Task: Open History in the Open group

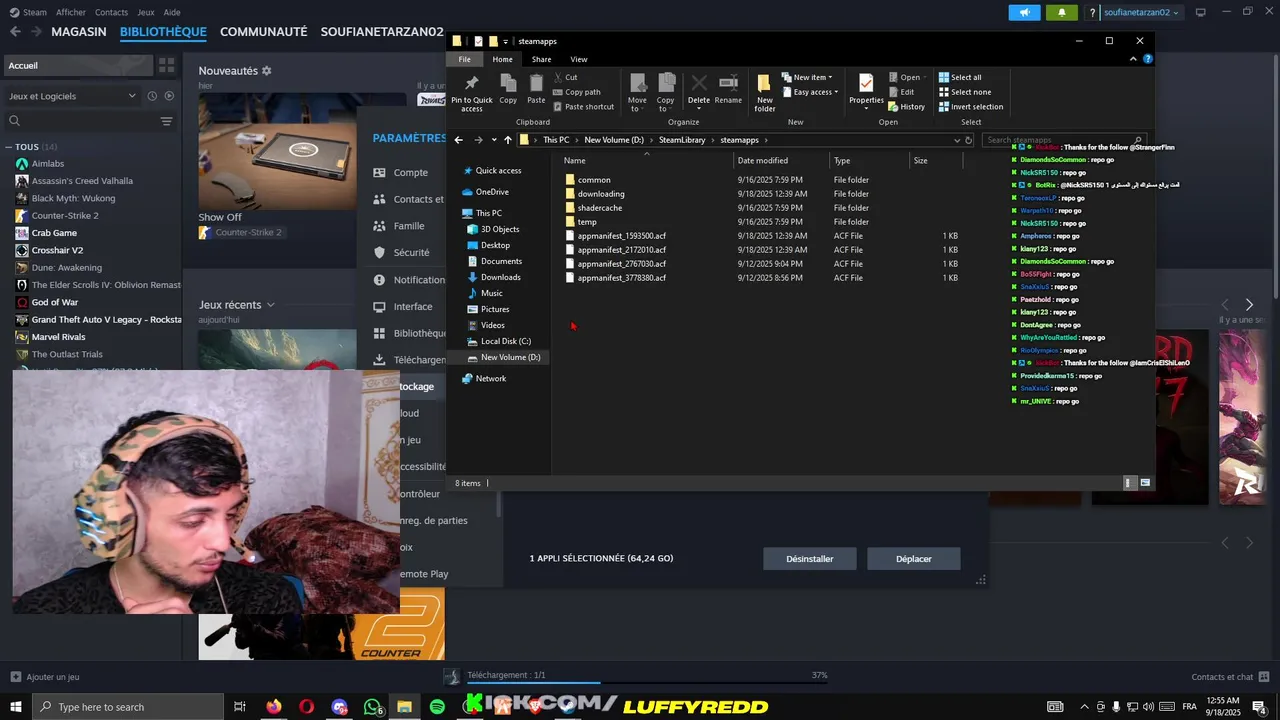Action: (x=906, y=107)
